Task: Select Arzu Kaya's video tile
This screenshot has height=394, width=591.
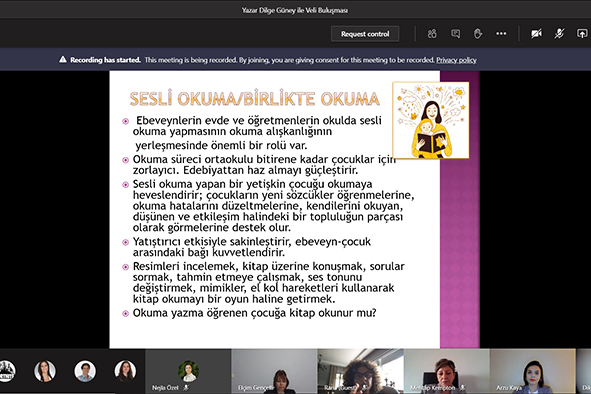Action: (x=533, y=371)
